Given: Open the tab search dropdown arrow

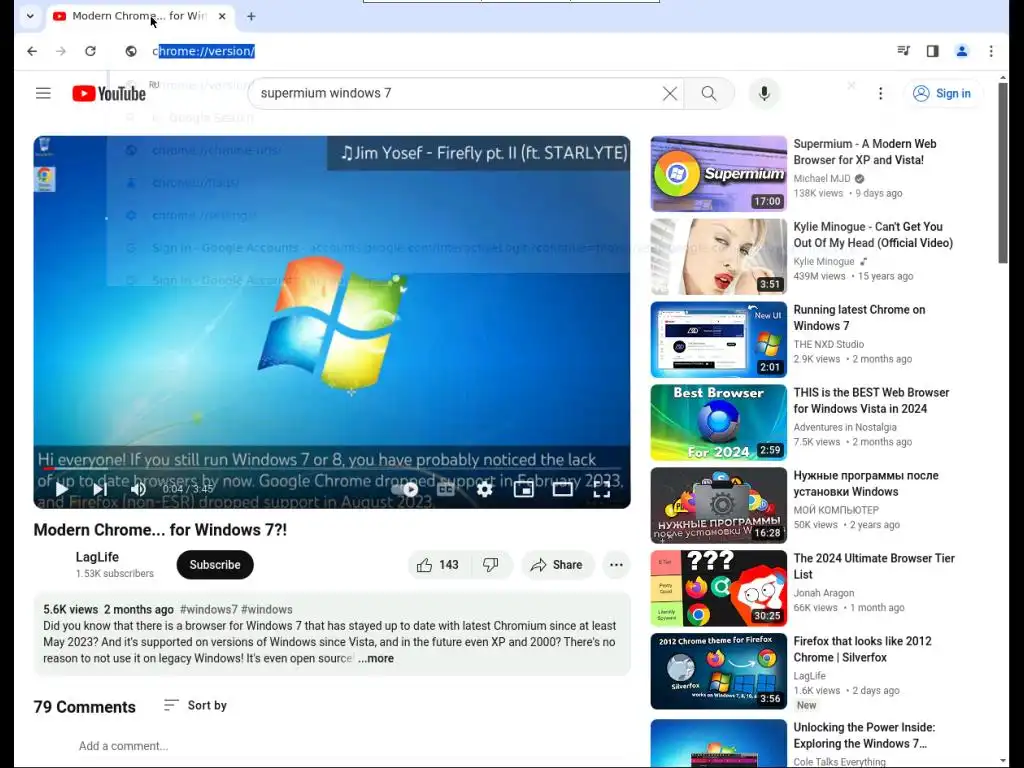Looking at the screenshot, I should [30, 16].
